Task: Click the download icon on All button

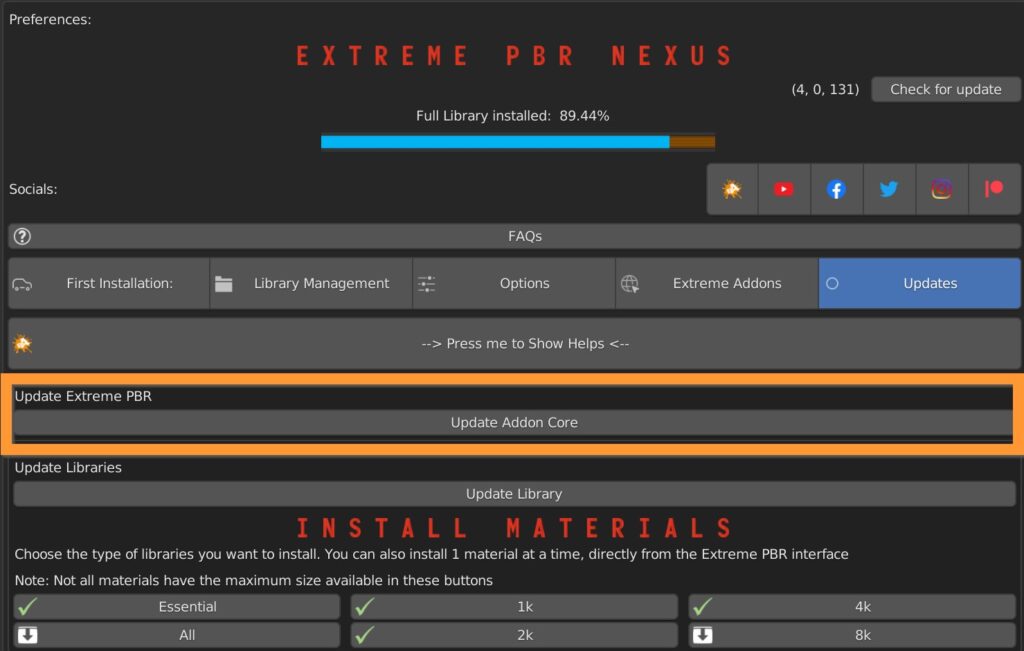Action: [x=27, y=635]
